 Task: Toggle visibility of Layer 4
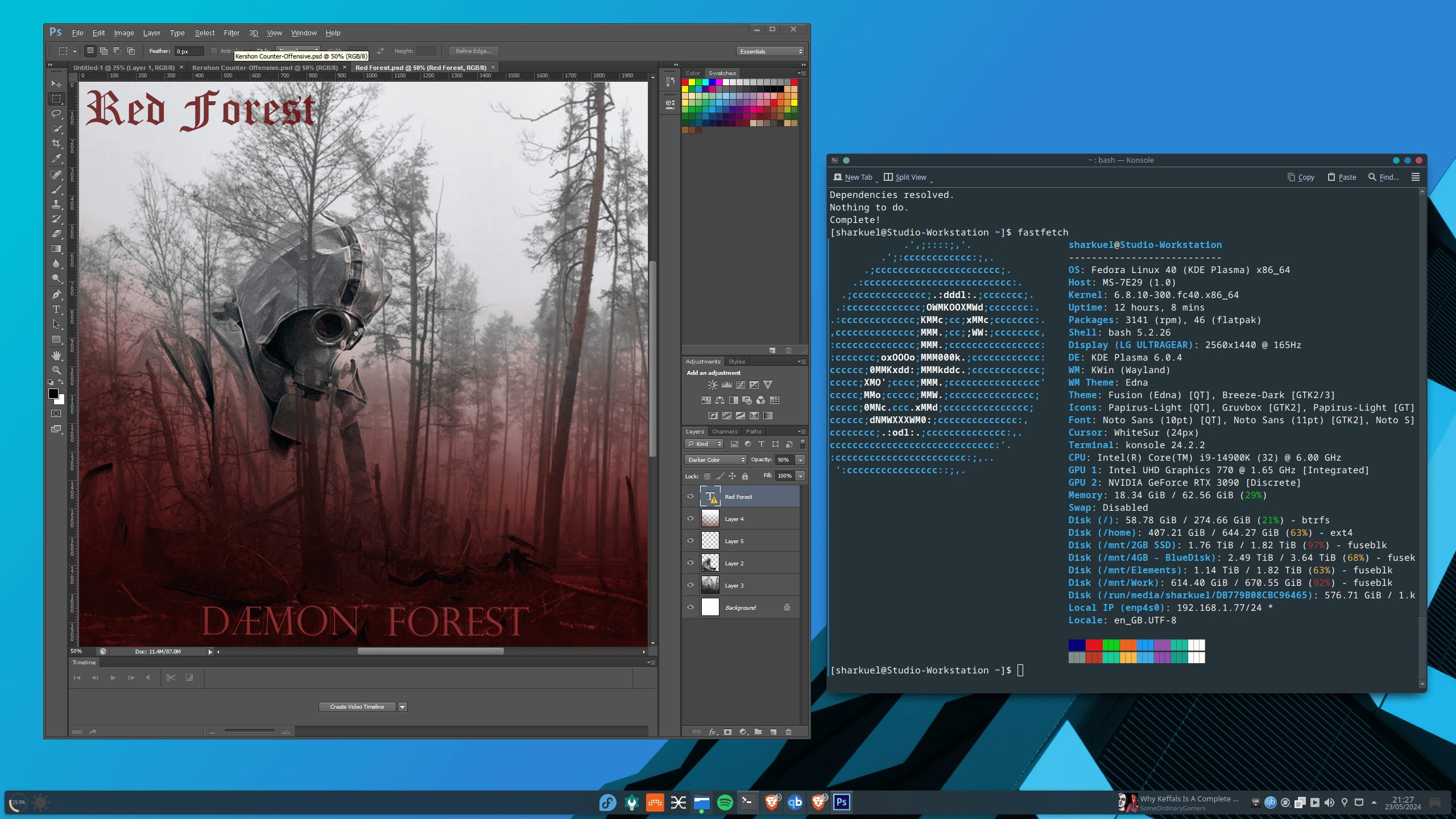pos(690,519)
